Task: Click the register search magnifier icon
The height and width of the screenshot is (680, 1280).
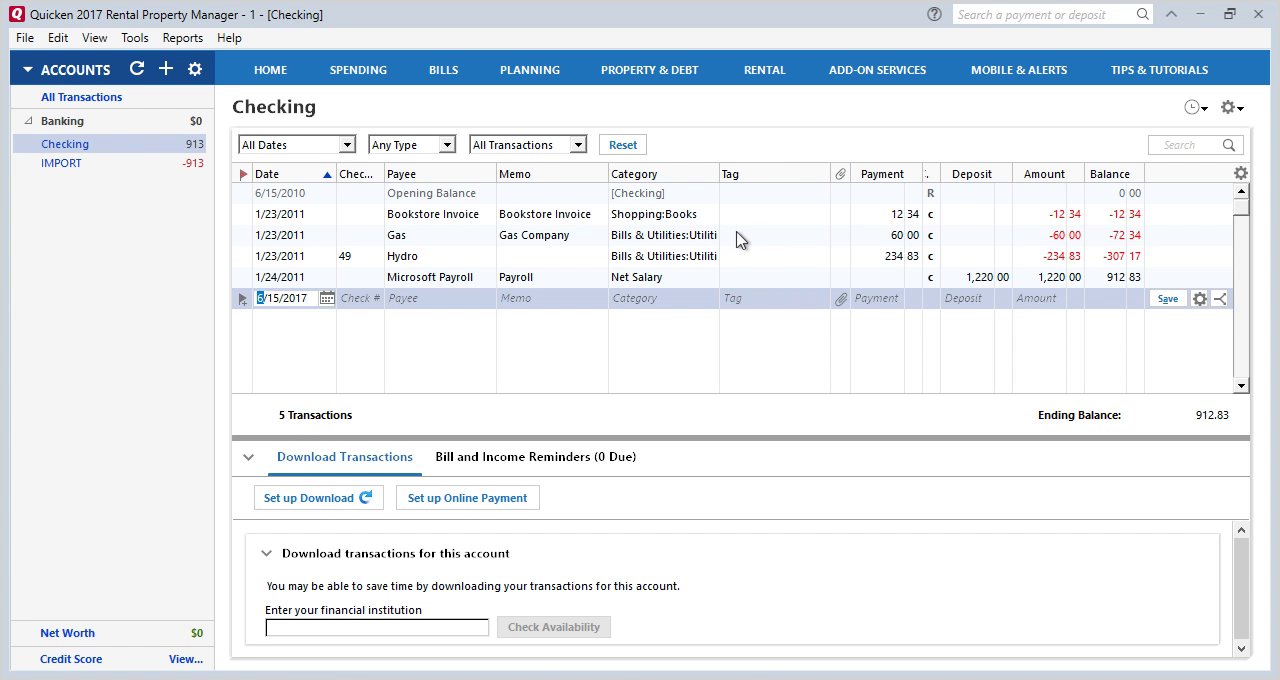Action: 1229,145
